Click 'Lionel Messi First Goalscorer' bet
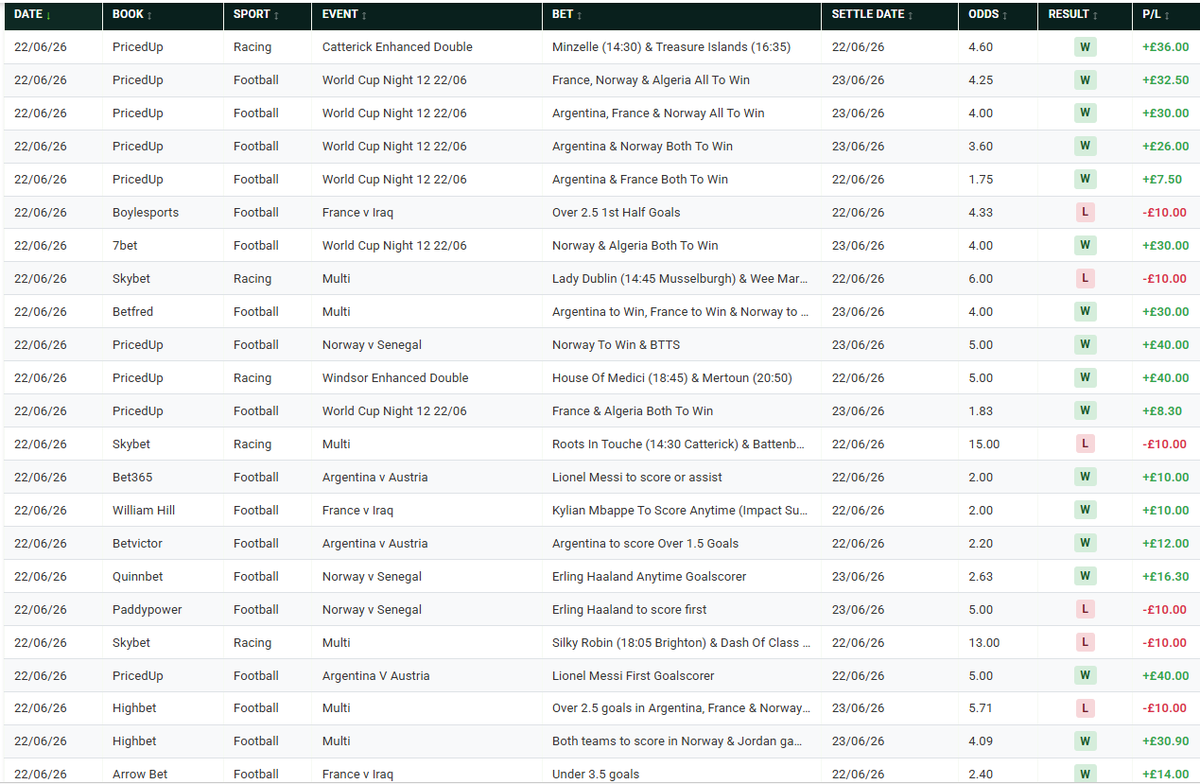Viewport: 1200px width, 784px height. click(633, 676)
